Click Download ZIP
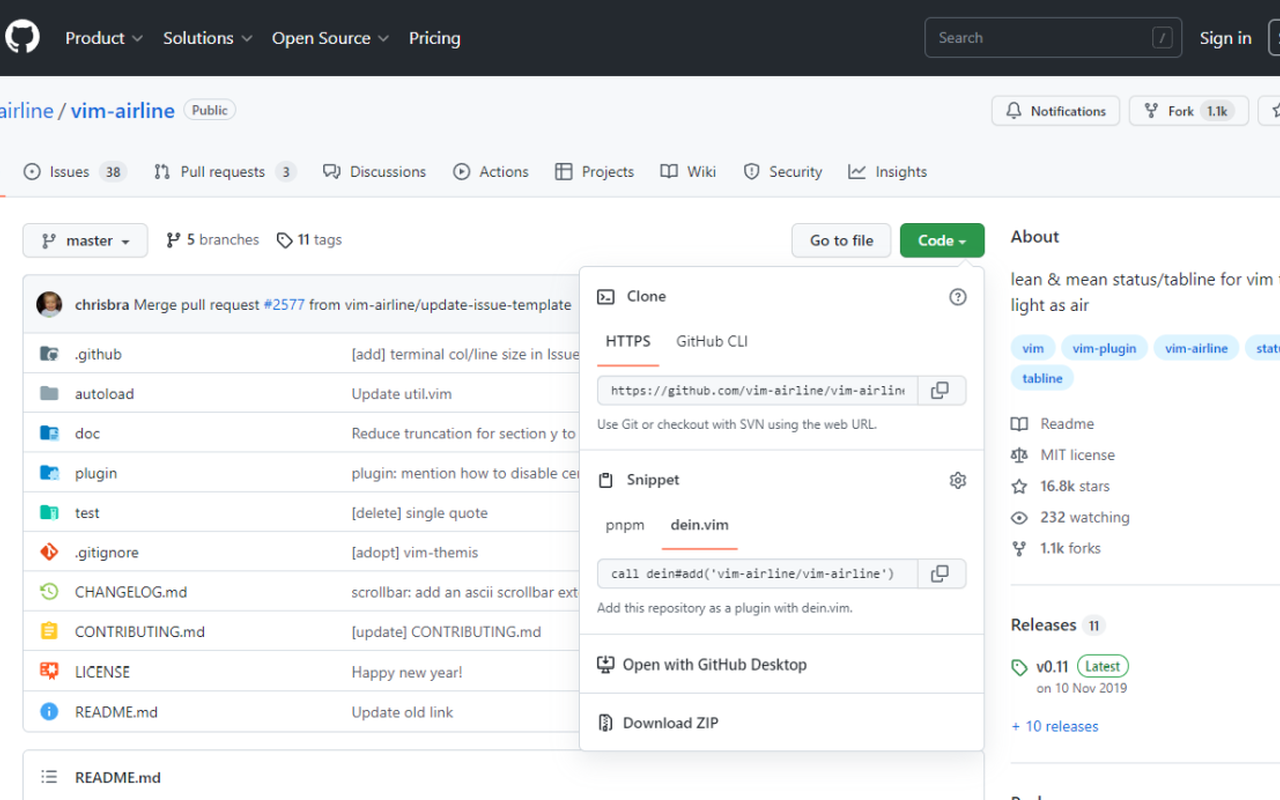 click(657, 723)
